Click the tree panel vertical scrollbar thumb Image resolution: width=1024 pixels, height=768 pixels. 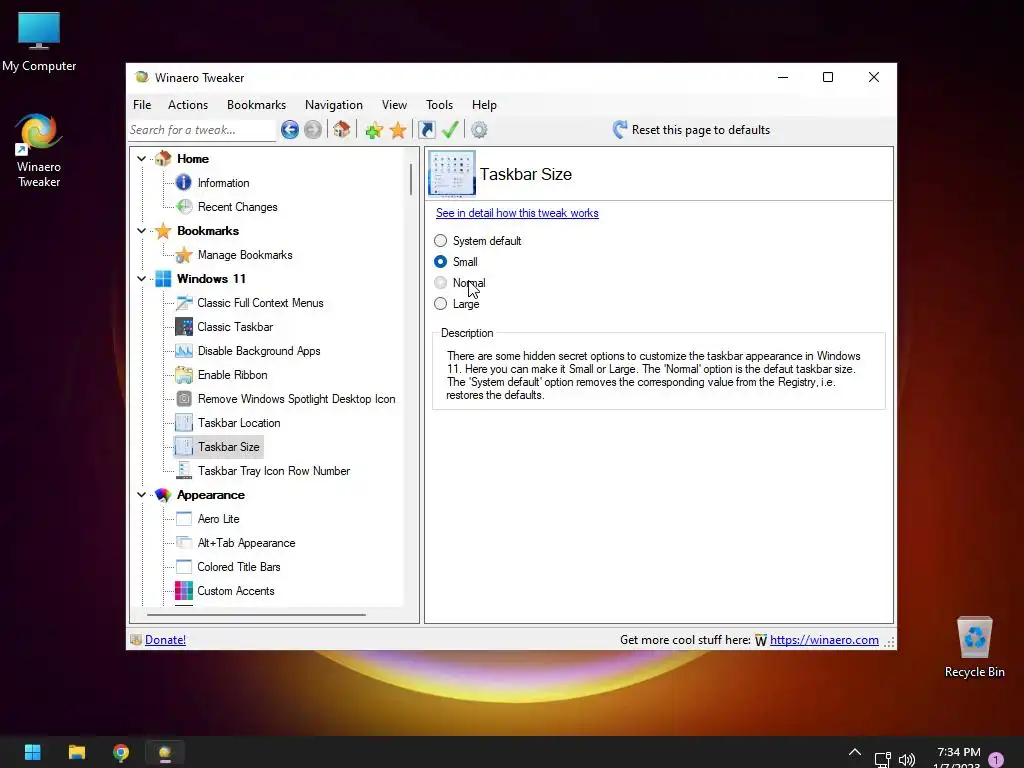[x=411, y=179]
